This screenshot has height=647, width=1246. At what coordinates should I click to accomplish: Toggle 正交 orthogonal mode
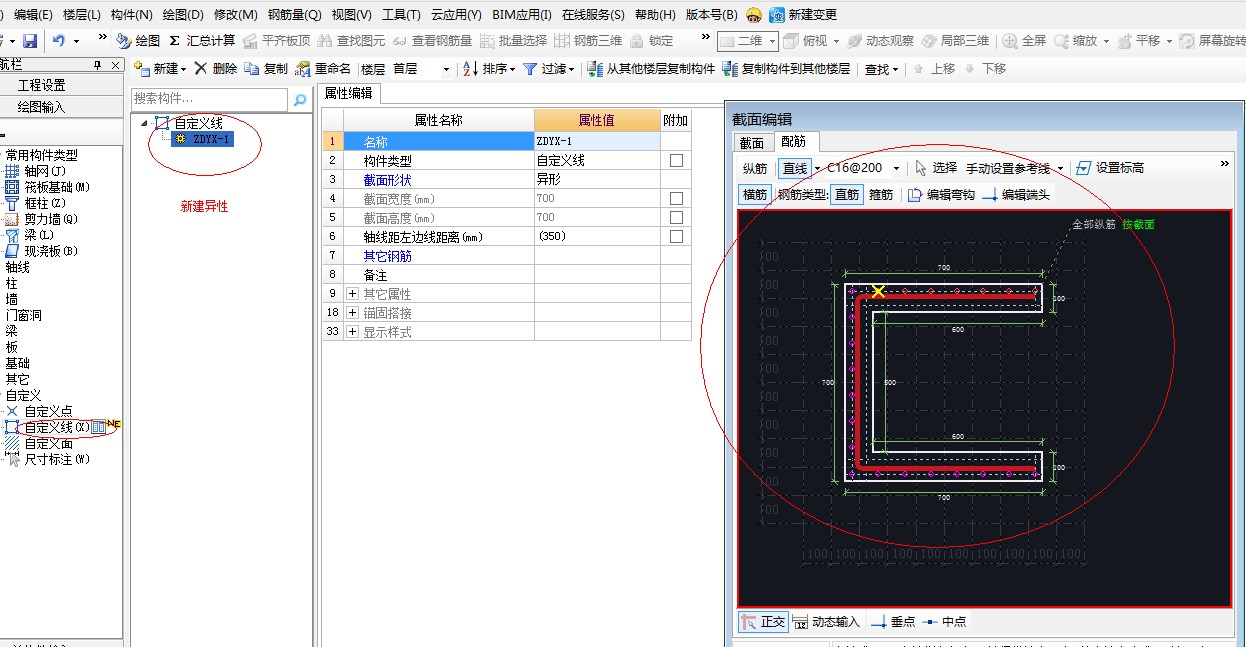tap(763, 621)
